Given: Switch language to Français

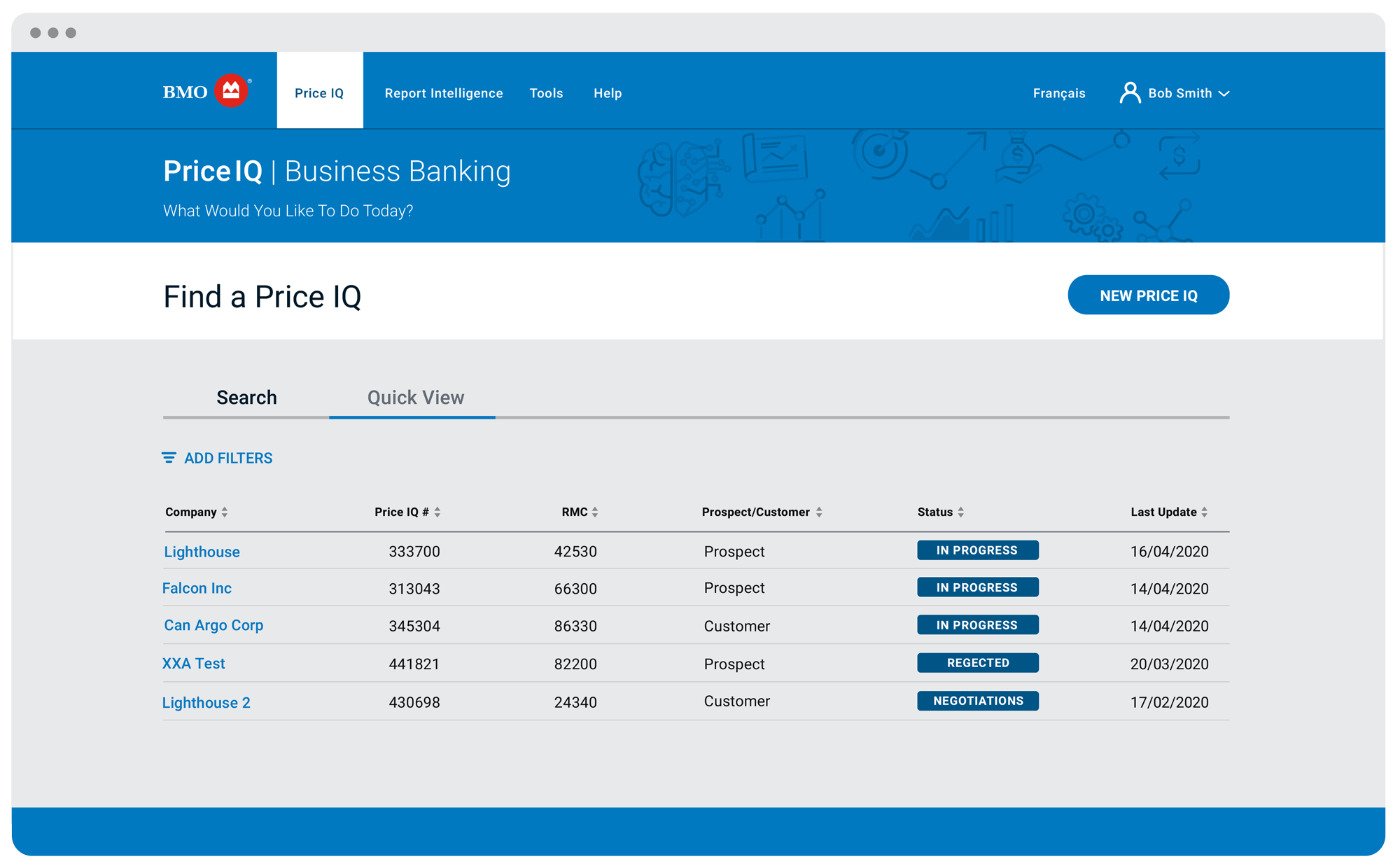Looking at the screenshot, I should tap(1058, 93).
